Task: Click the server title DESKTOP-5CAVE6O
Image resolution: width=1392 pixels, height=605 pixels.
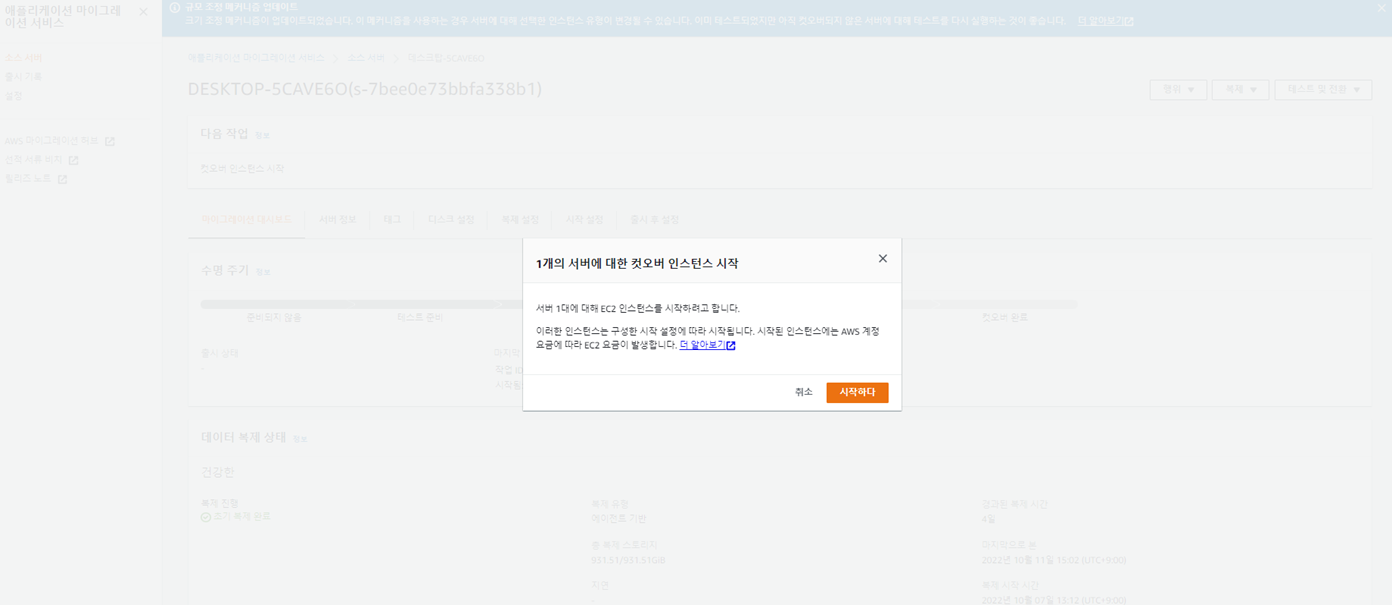Action: tap(365, 89)
